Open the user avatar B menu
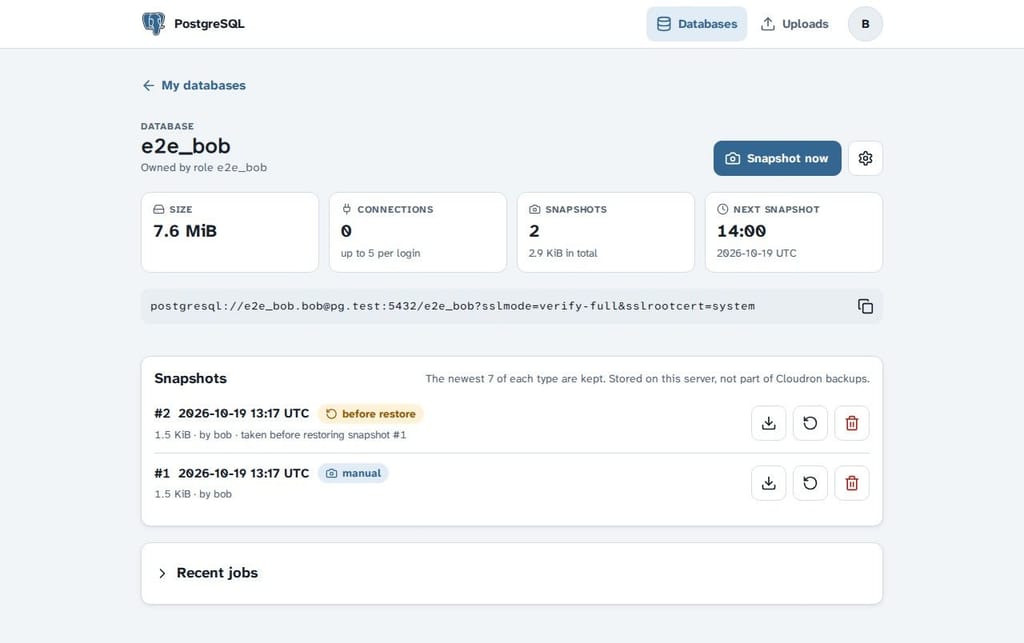Viewport: 1024px width, 643px height. click(x=865, y=24)
